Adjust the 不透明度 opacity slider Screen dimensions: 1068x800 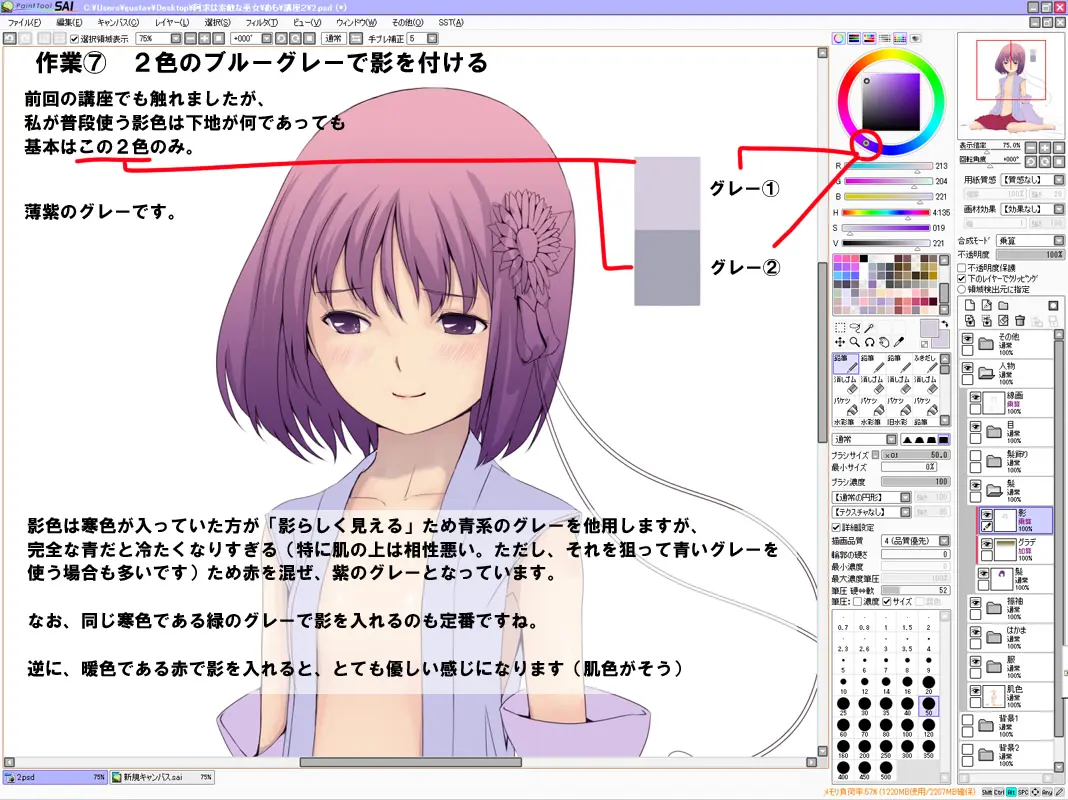coord(1030,255)
